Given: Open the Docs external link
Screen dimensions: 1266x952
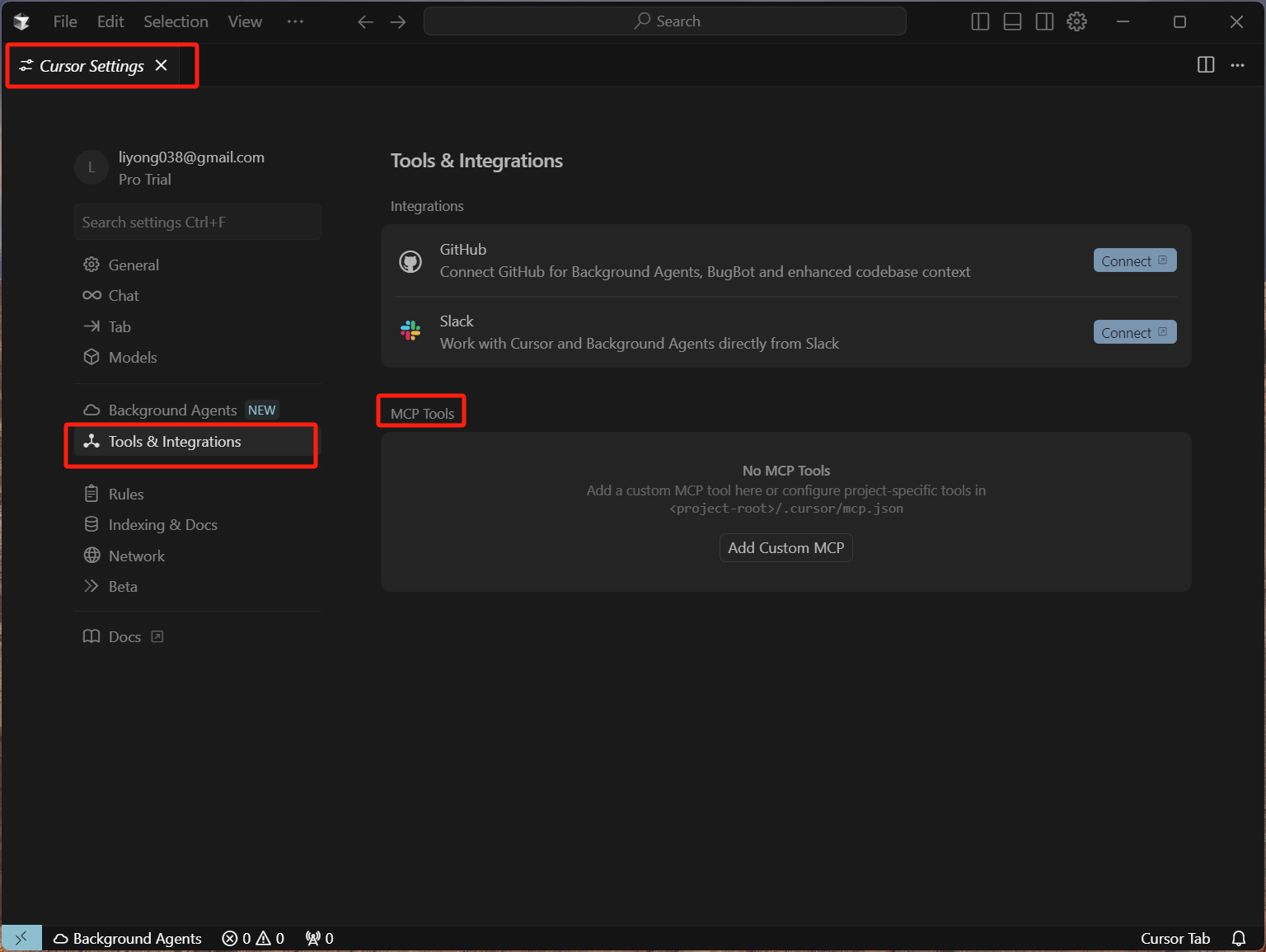Looking at the screenshot, I should [124, 637].
